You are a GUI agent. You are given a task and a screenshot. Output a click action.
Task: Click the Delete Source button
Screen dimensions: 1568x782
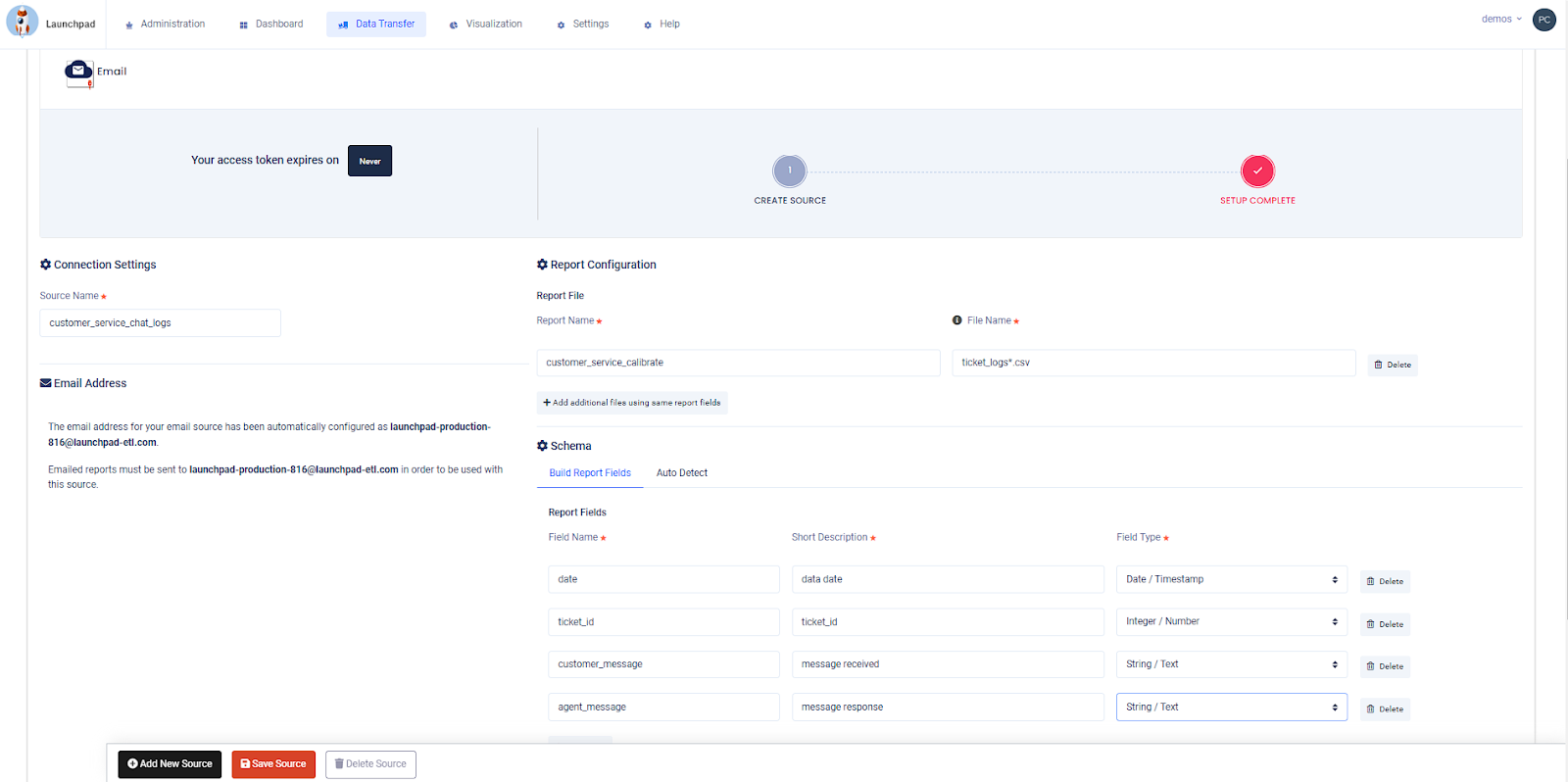click(x=370, y=764)
